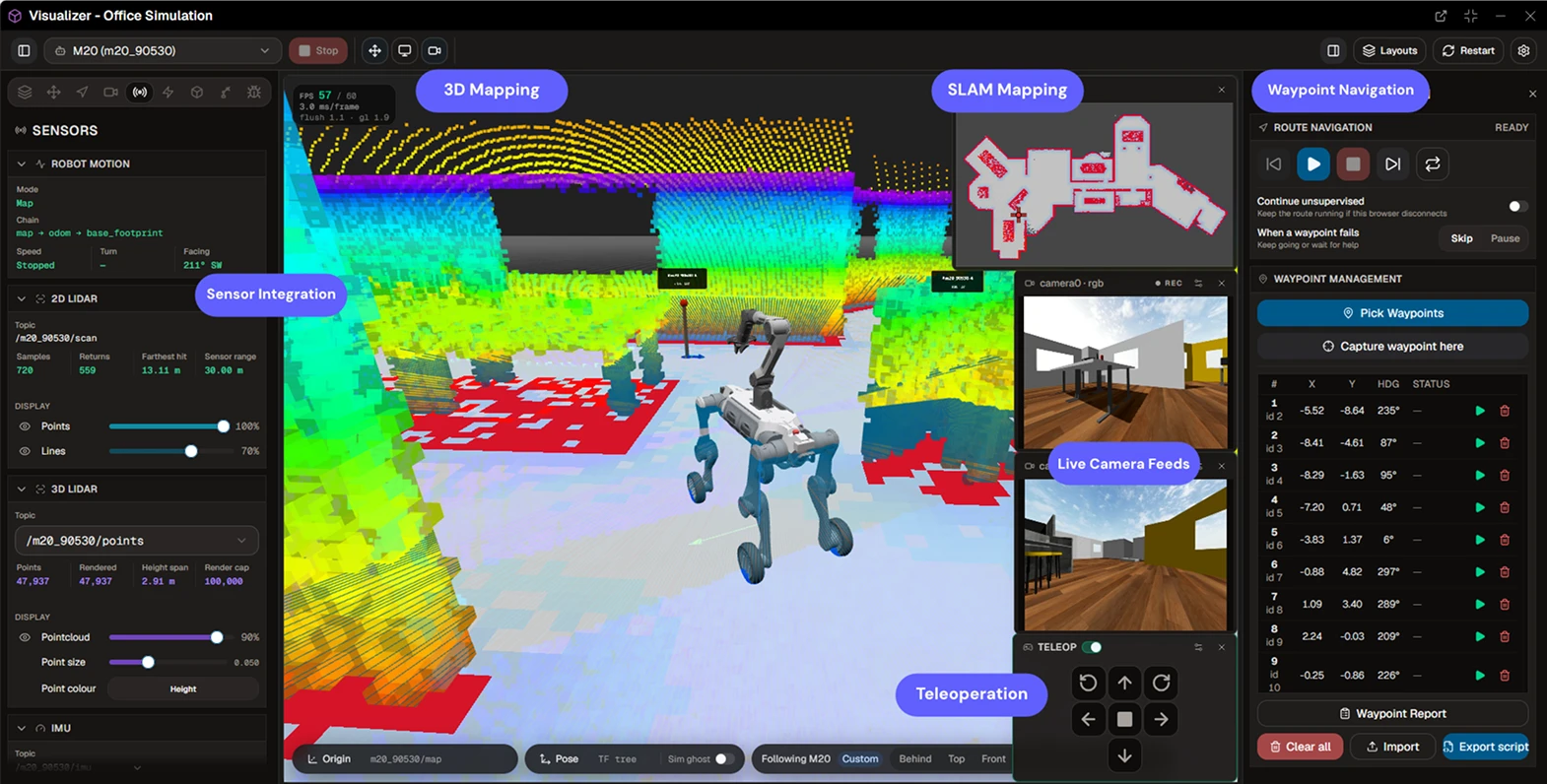Click the monitor icon in the top toolbar
1547x784 pixels.
coord(404,50)
